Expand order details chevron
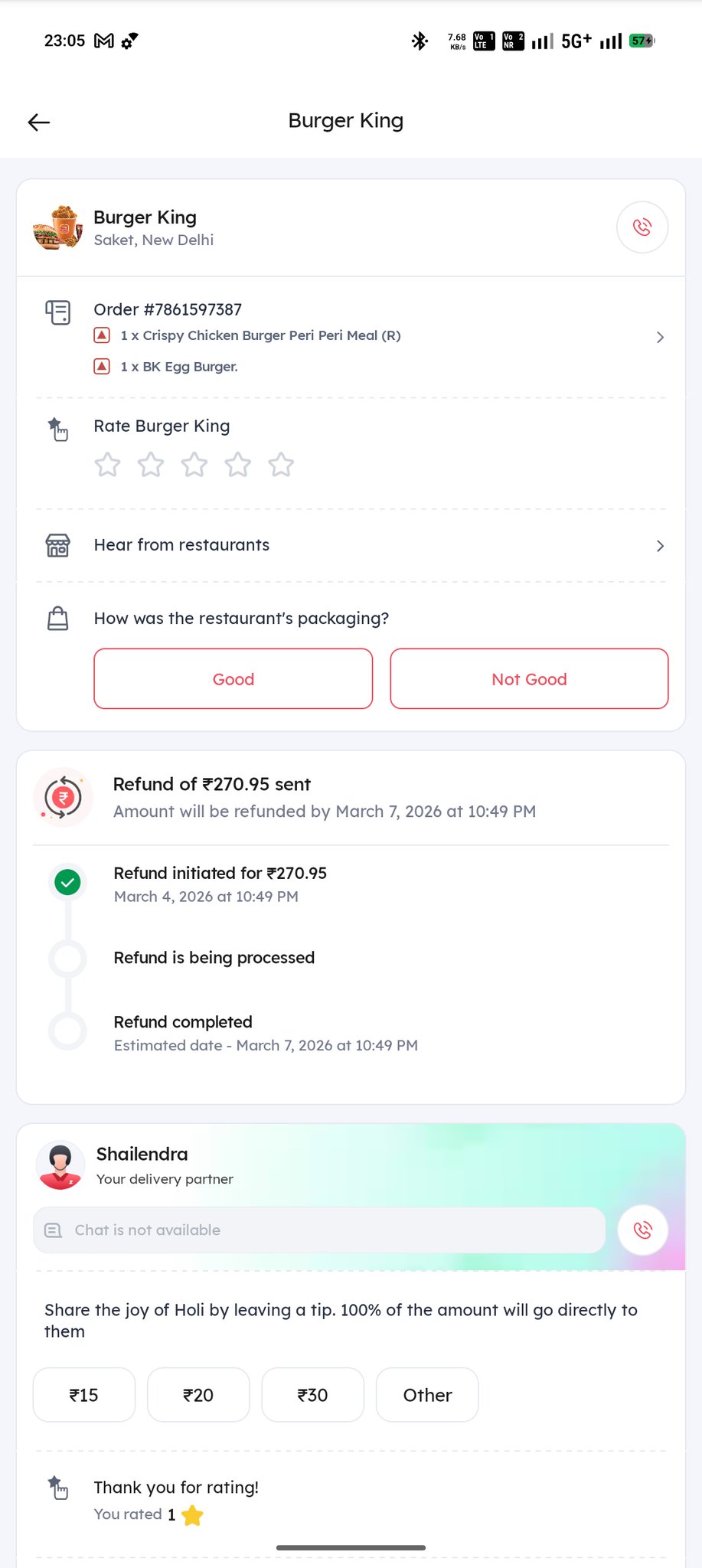Screen dimensions: 702x1568 click(x=660, y=338)
